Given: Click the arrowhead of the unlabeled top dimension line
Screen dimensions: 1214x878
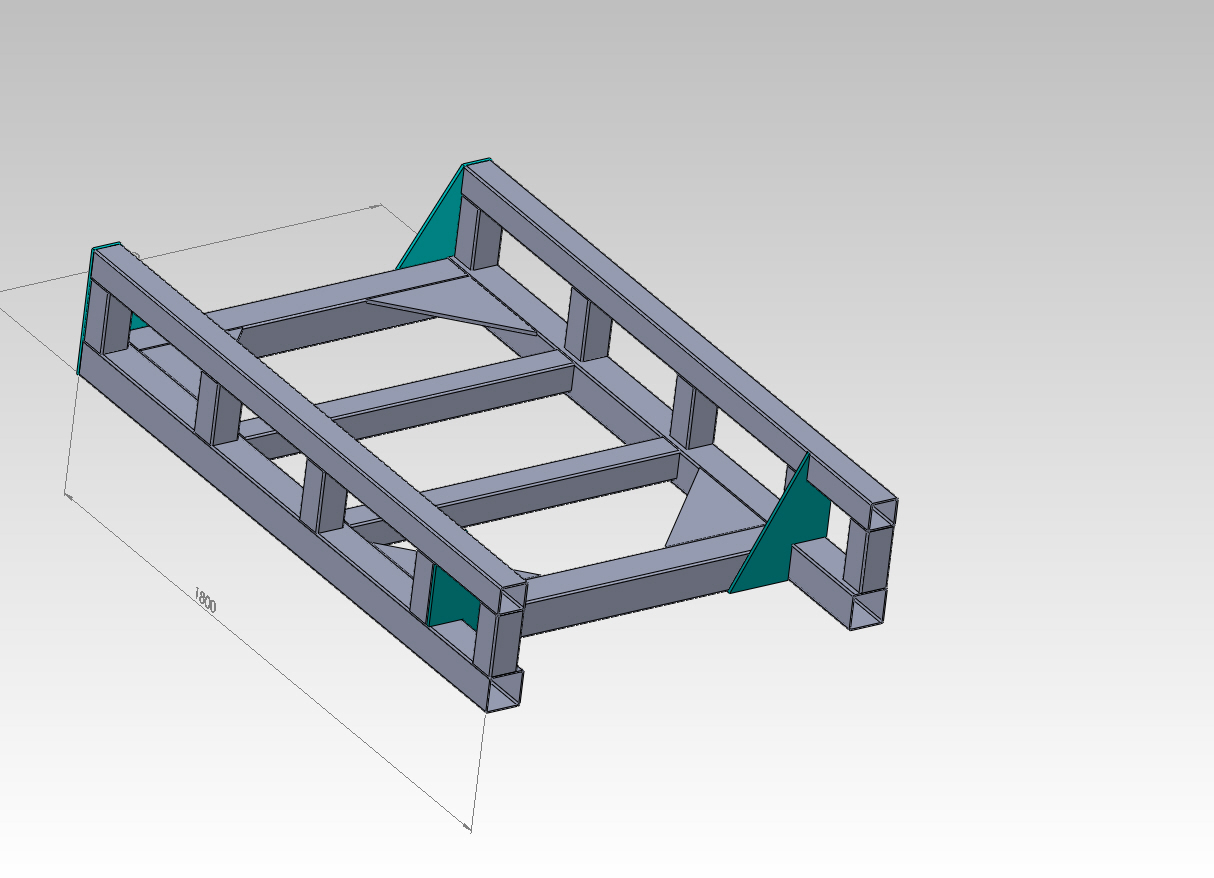Looking at the screenshot, I should [x=377, y=207].
